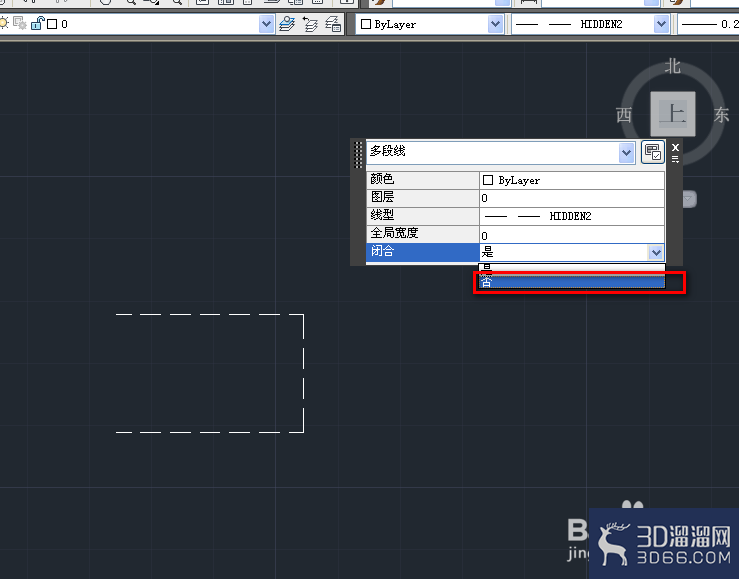Expand the ByLayer color dropdown in toolbar
The width and height of the screenshot is (739, 579).
[495, 24]
